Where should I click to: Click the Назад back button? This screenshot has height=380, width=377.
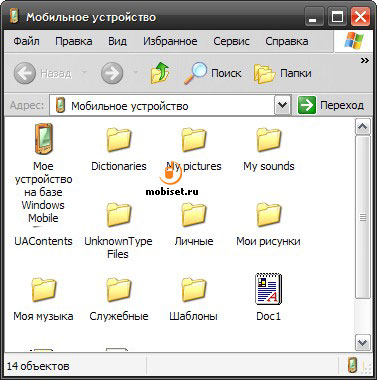point(43,73)
